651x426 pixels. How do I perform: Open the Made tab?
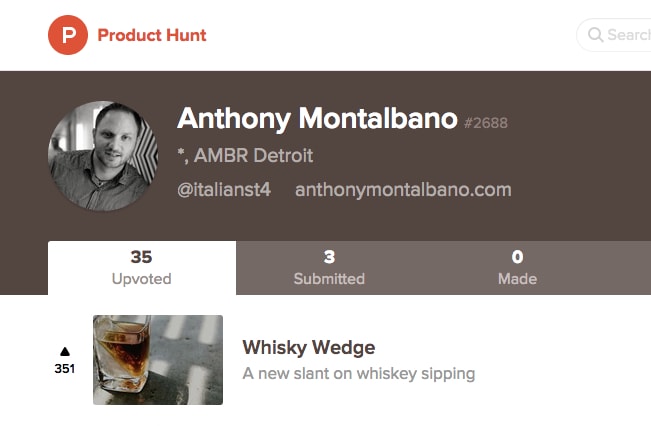pyautogui.click(x=517, y=268)
